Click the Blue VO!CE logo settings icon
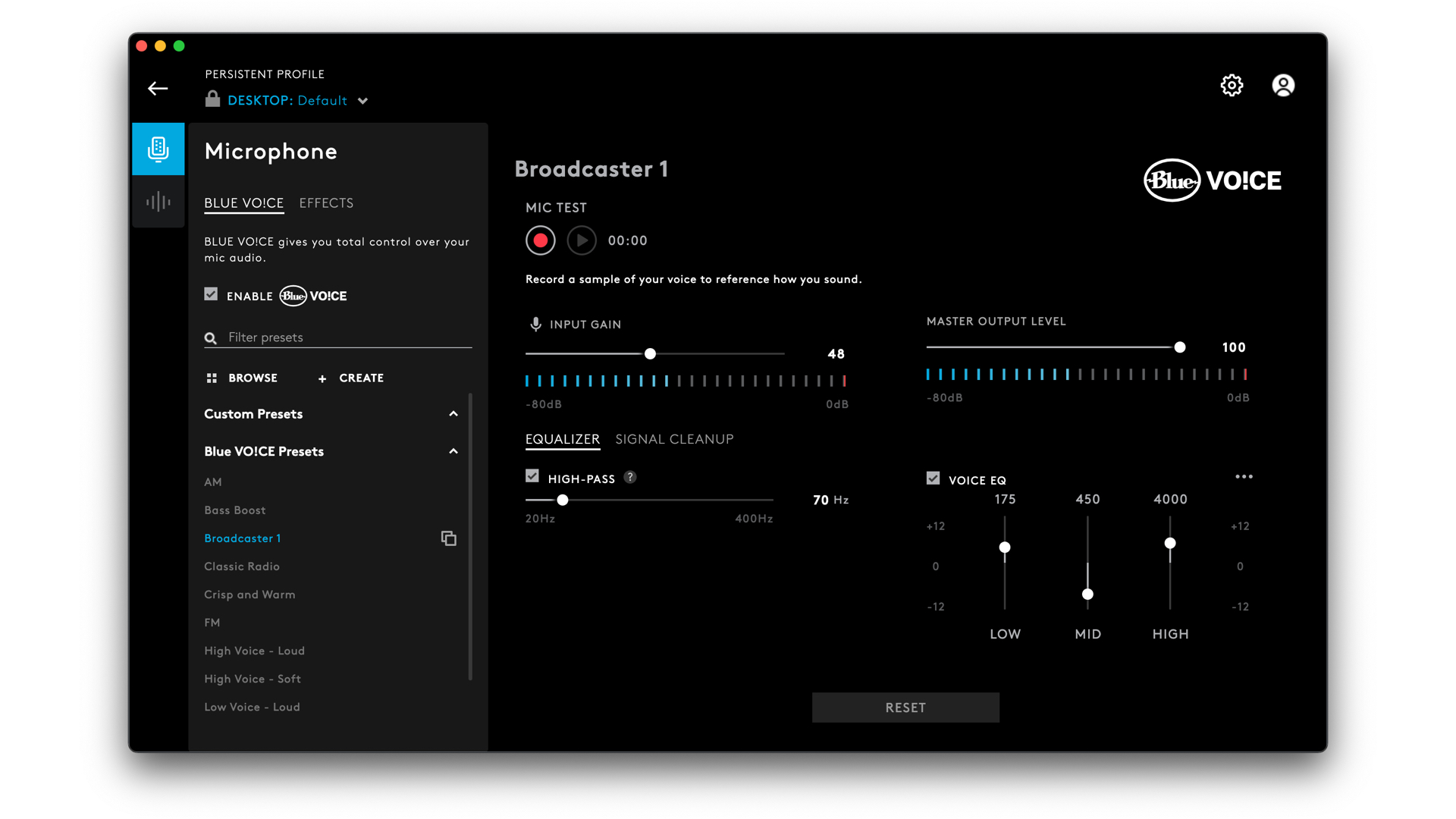Screen dimensions: 1456x819 [x=1232, y=84]
